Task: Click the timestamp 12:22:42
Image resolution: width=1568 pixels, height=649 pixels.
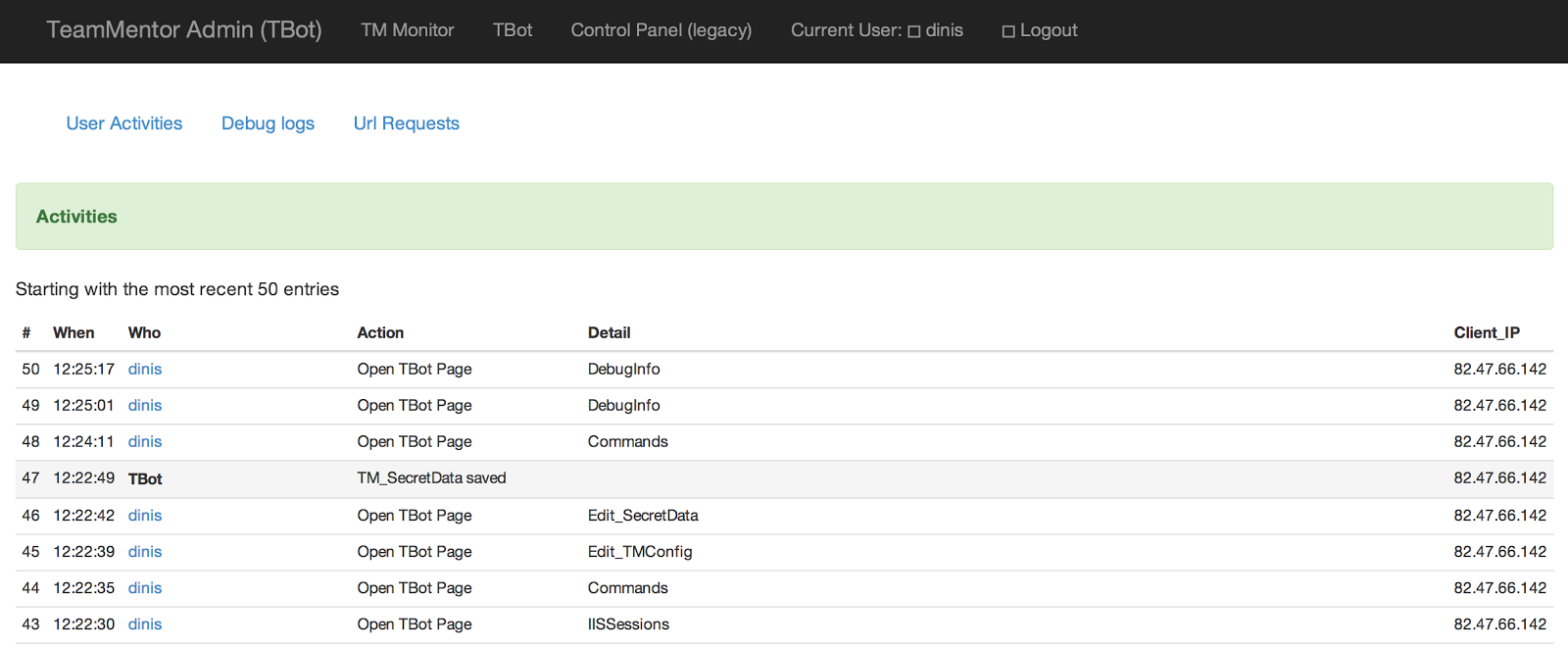Action: coord(83,516)
